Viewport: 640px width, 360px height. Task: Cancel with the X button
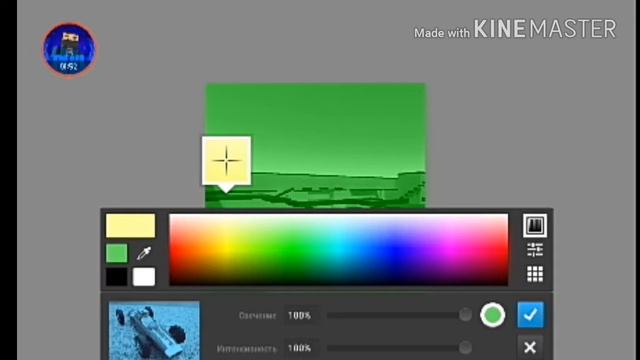530,347
